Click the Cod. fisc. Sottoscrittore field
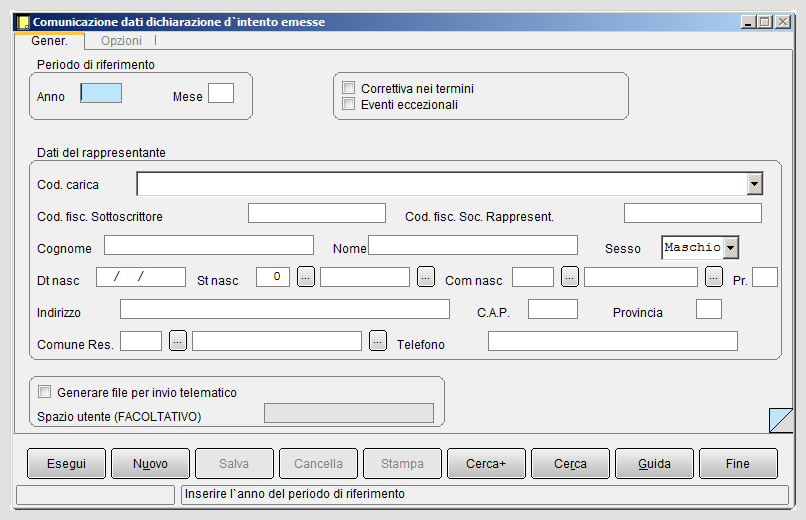 (x=317, y=213)
